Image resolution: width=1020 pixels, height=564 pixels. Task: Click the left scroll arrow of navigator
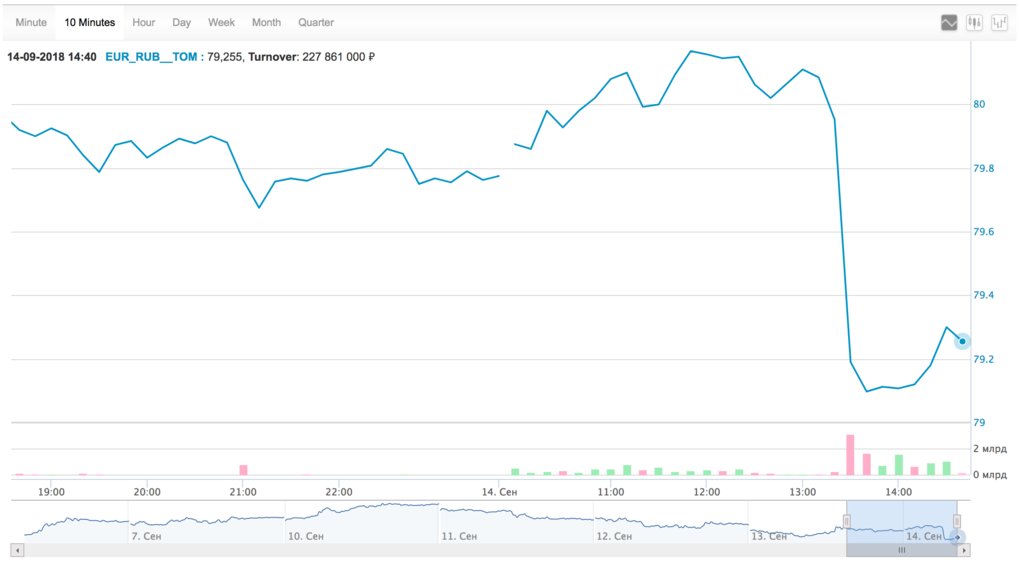[x=18, y=550]
